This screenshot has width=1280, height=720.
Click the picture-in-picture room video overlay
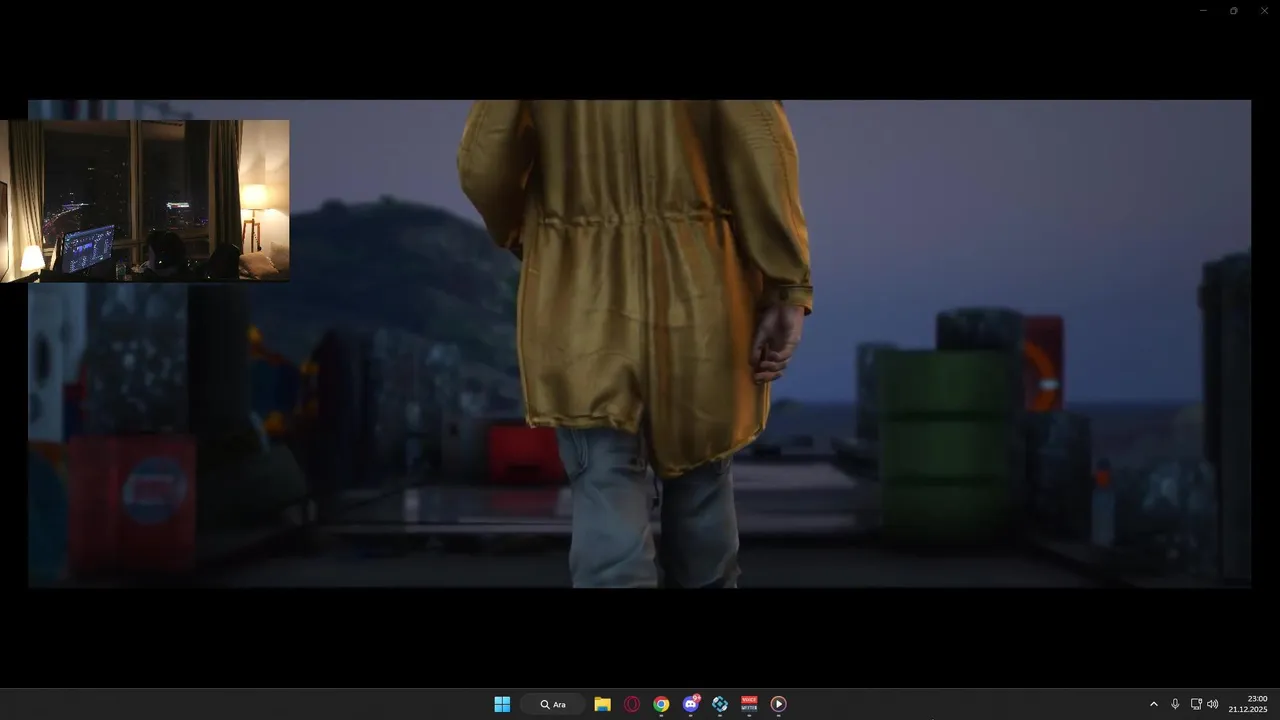tap(145, 201)
